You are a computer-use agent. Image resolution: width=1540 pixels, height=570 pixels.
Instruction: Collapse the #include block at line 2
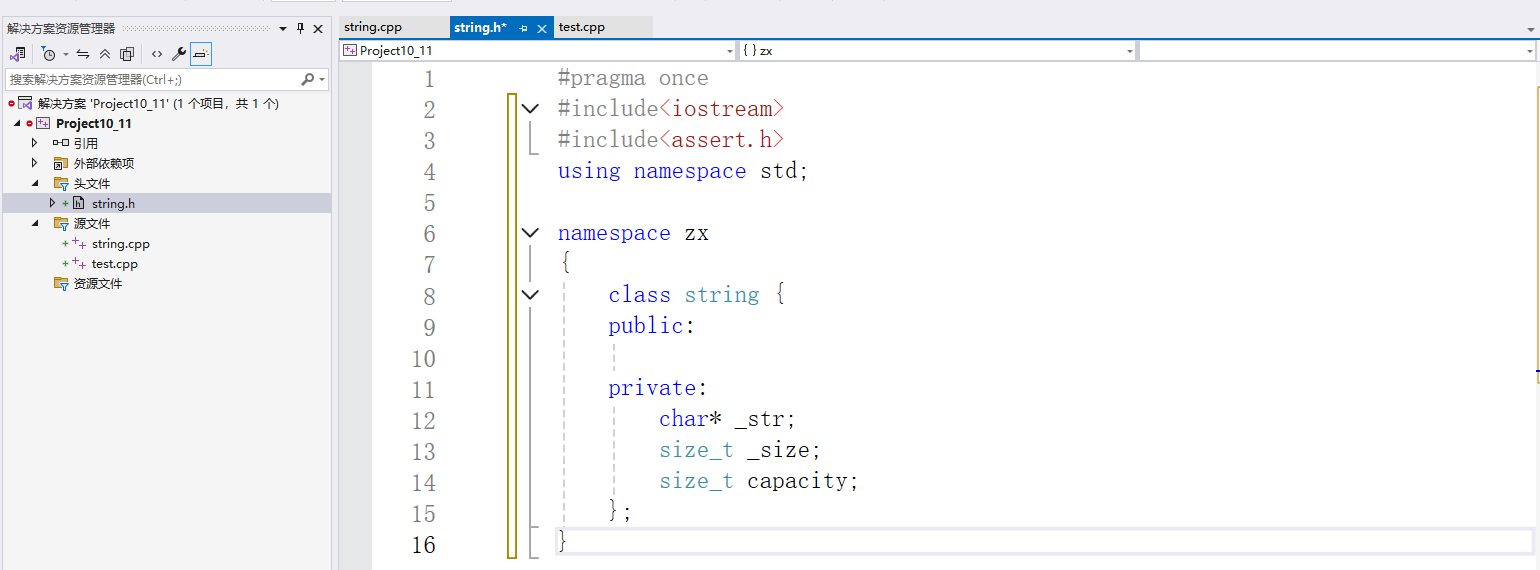(530, 109)
